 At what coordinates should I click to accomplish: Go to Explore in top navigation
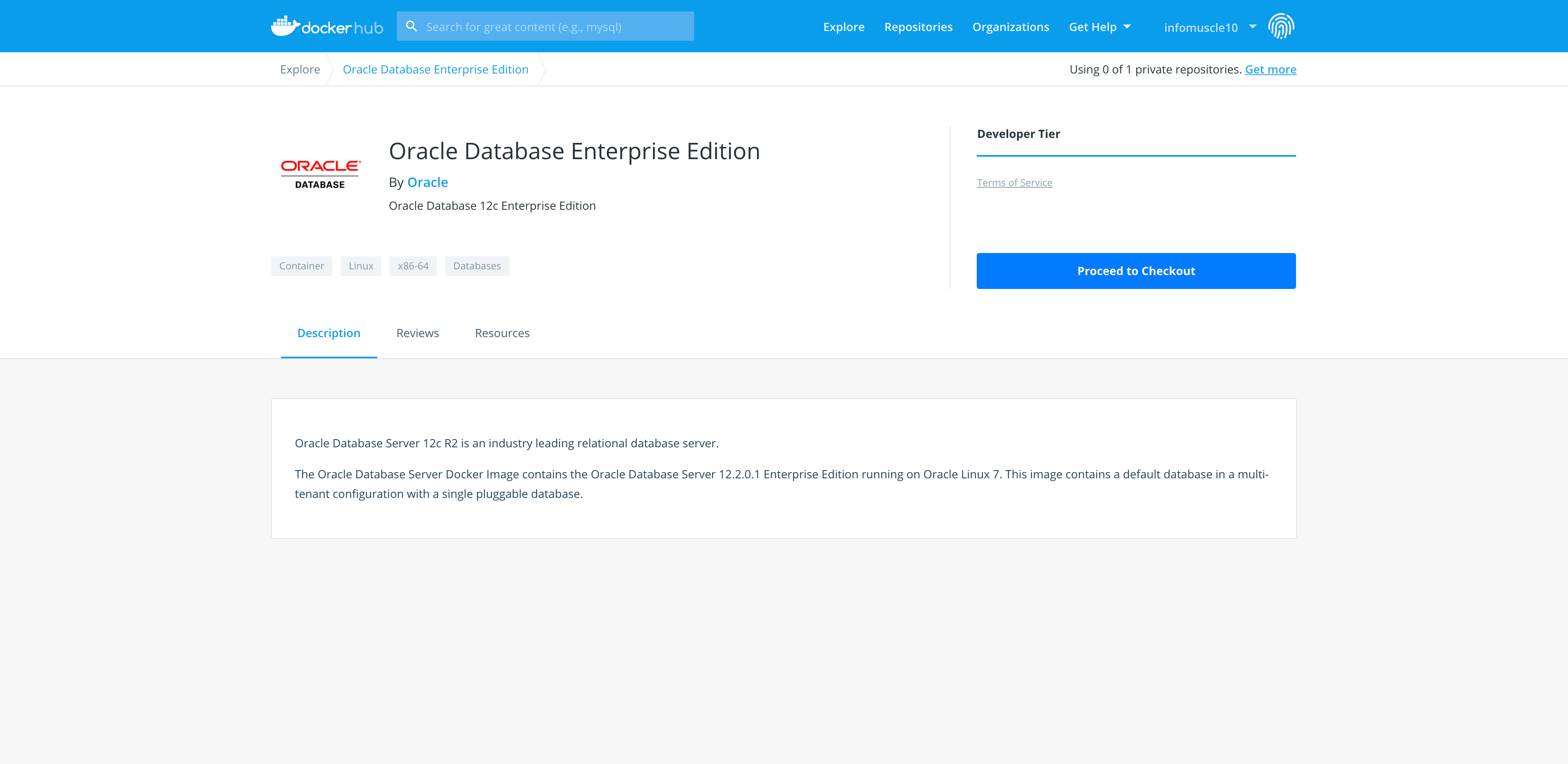click(x=844, y=27)
